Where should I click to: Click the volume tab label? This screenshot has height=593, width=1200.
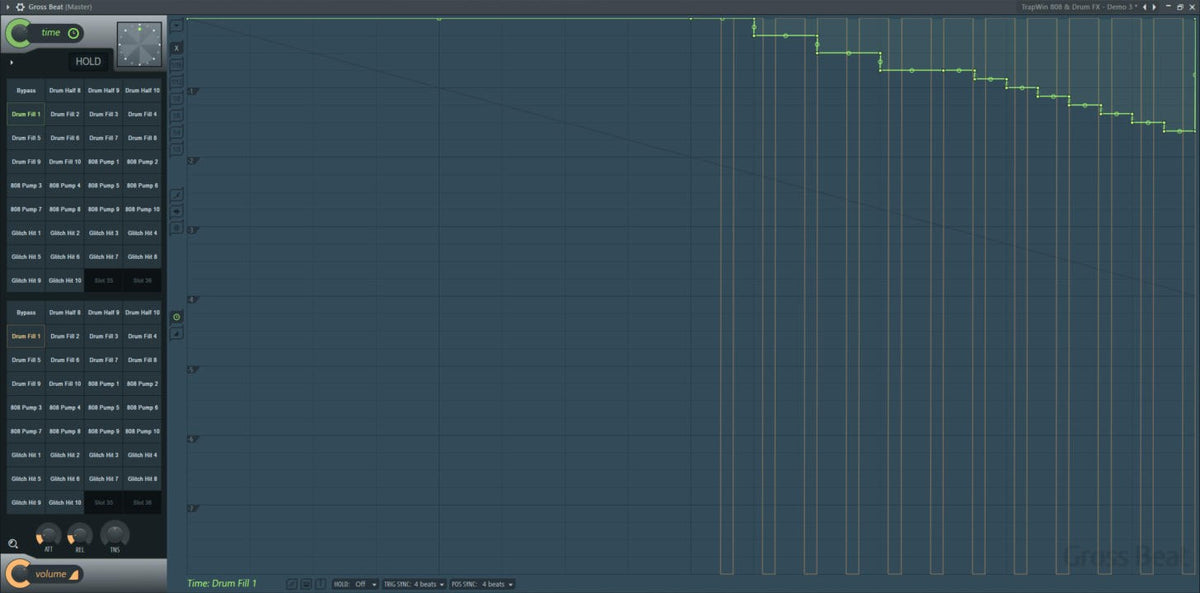point(51,574)
